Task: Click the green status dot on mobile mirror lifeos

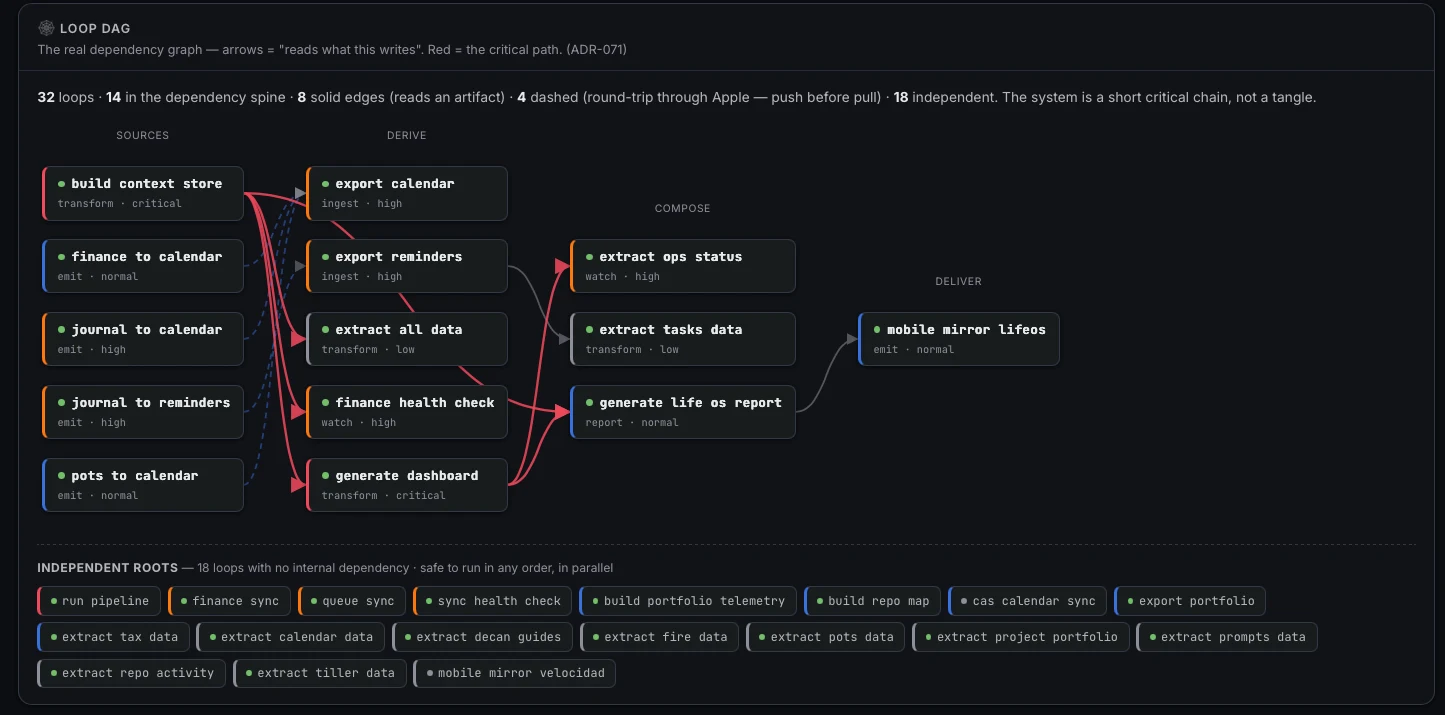Action: pos(877,330)
